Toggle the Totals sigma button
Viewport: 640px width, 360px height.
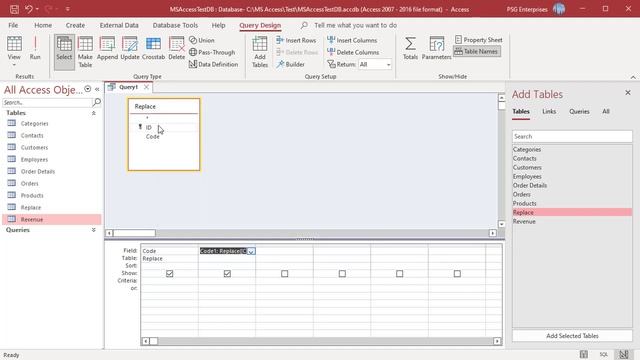tap(410, 48)
